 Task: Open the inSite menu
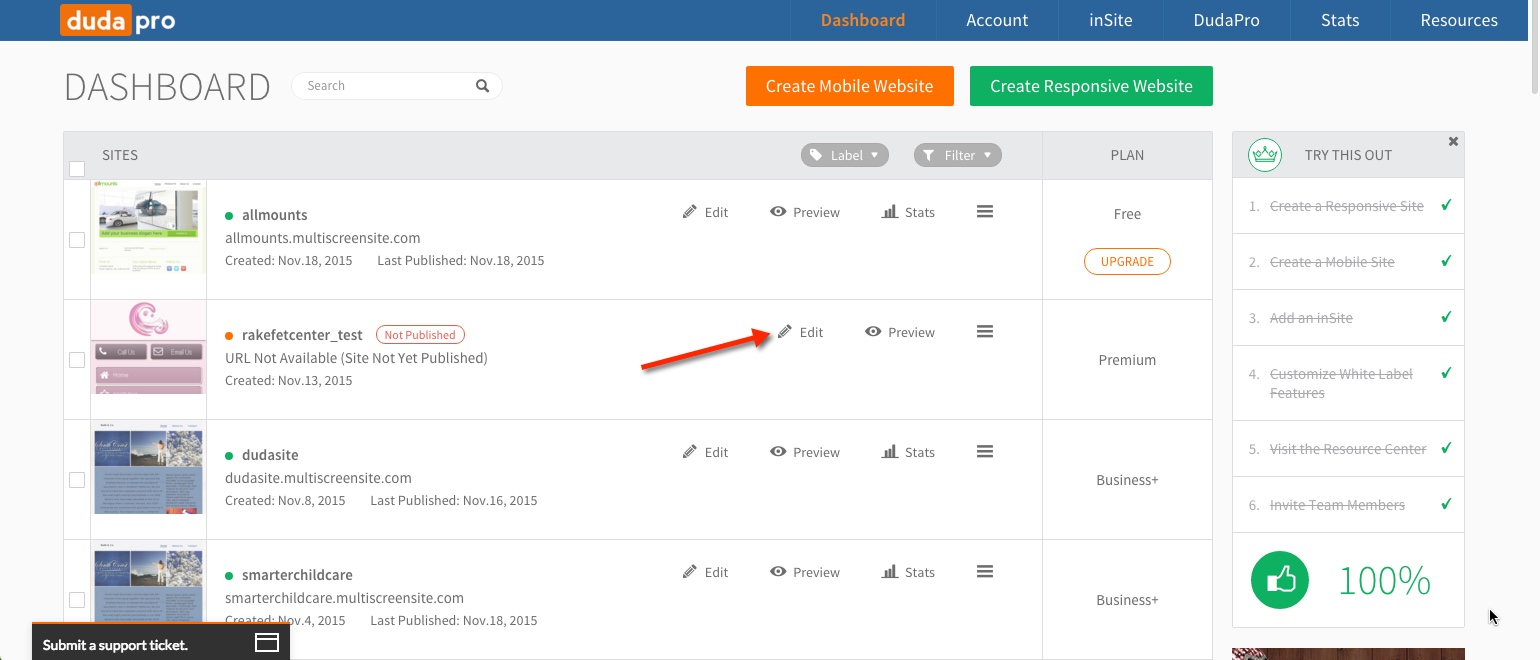[1111, 20]
